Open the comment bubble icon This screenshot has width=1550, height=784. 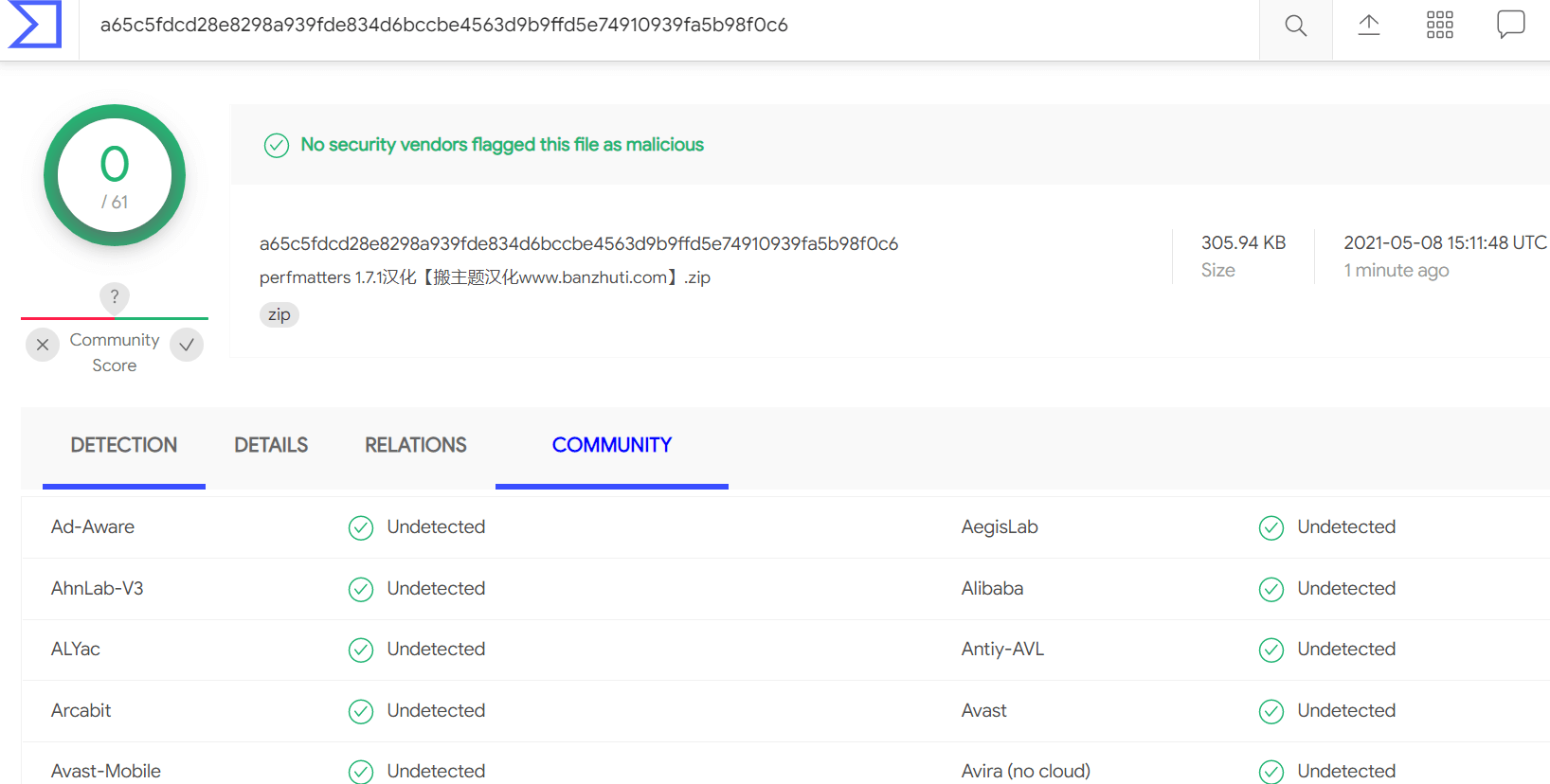coord(1510,25)
